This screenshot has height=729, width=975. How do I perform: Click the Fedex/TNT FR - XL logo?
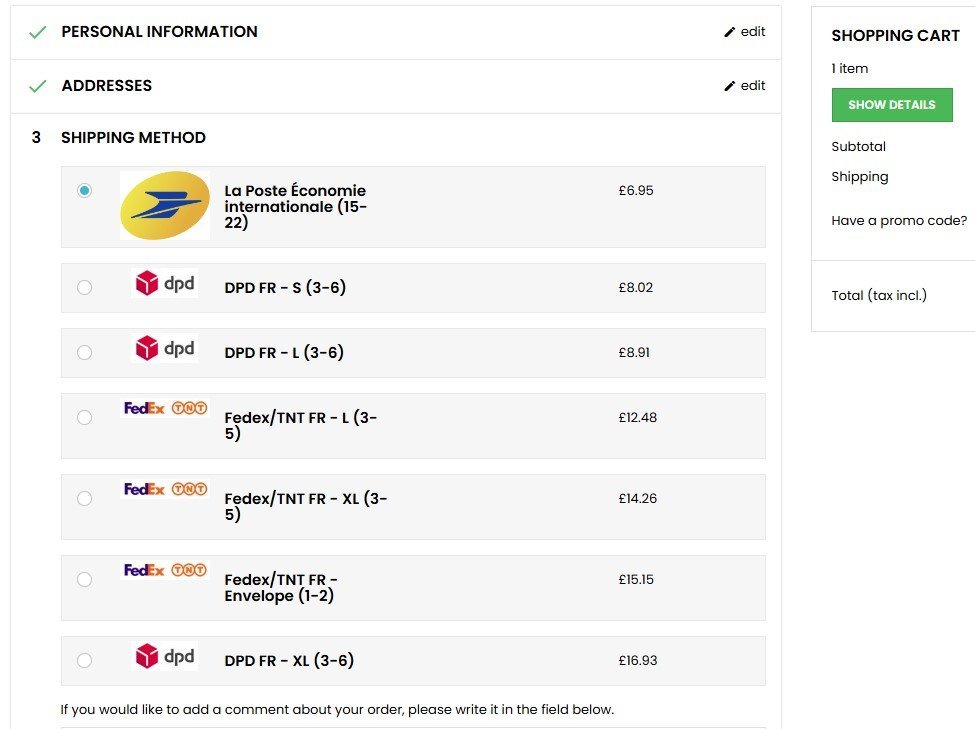point(165,489)
